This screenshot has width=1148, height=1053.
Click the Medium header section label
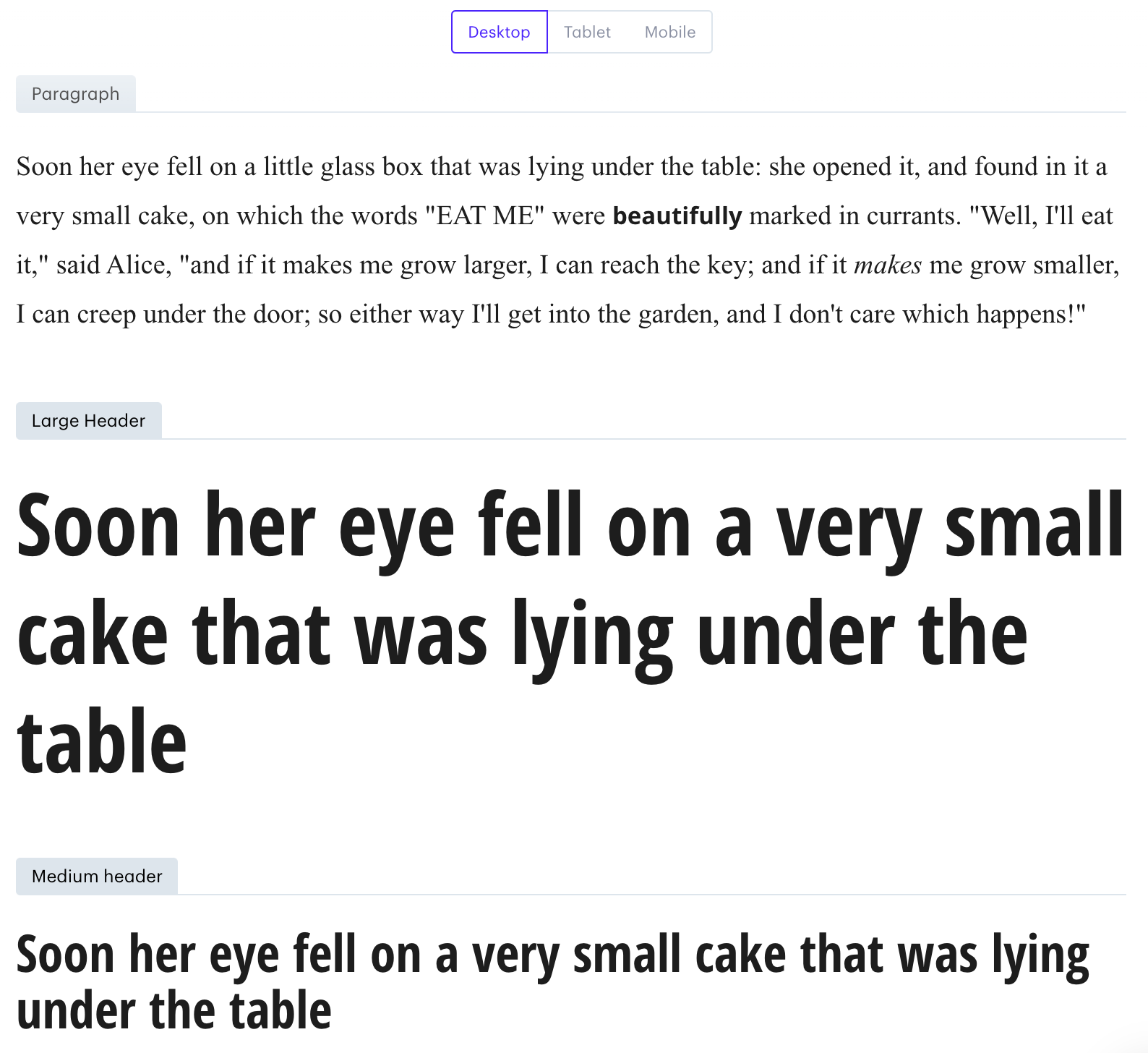pyautogui.click(x=97, y=877)
